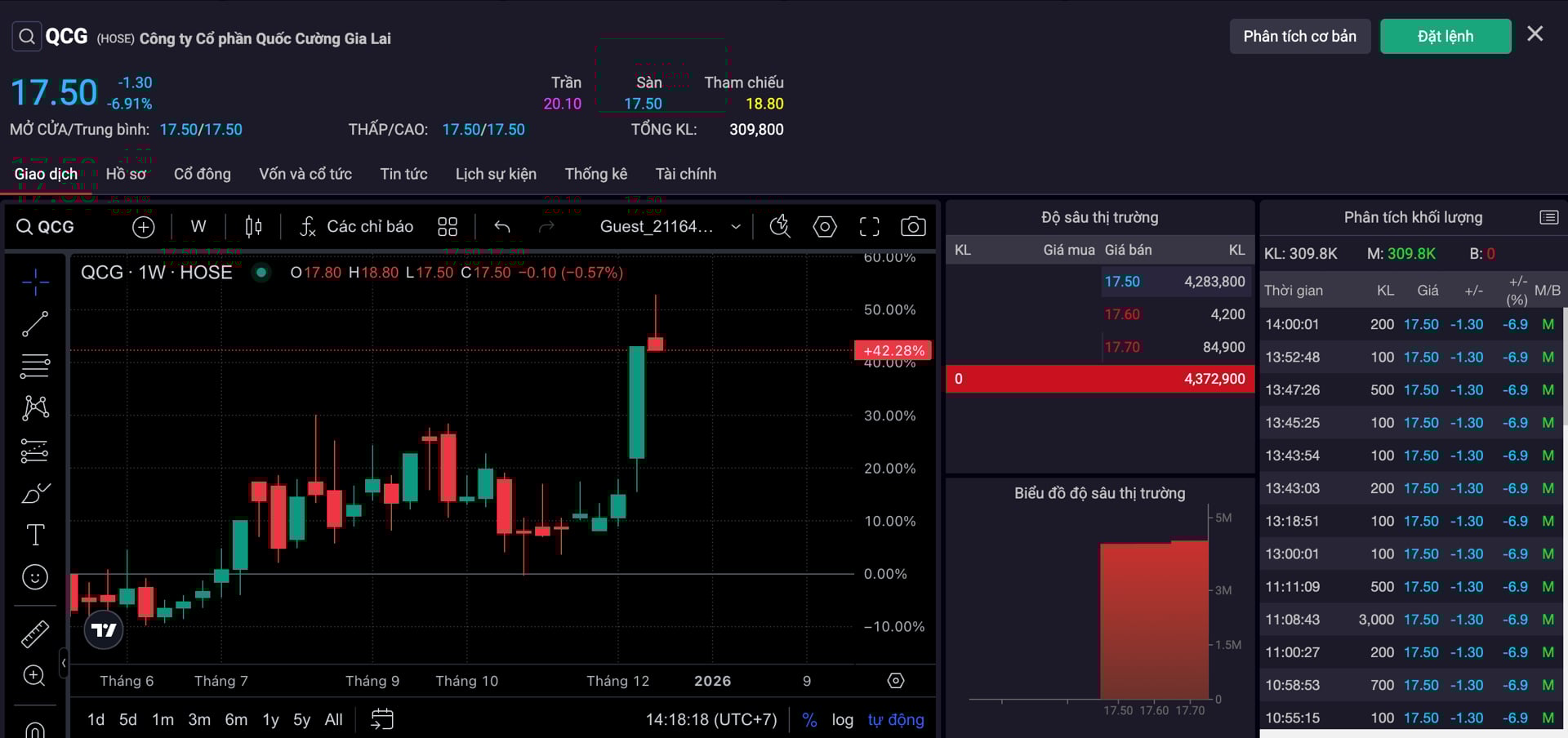Open the W timeframe interval dropdown

coord(198,227)
